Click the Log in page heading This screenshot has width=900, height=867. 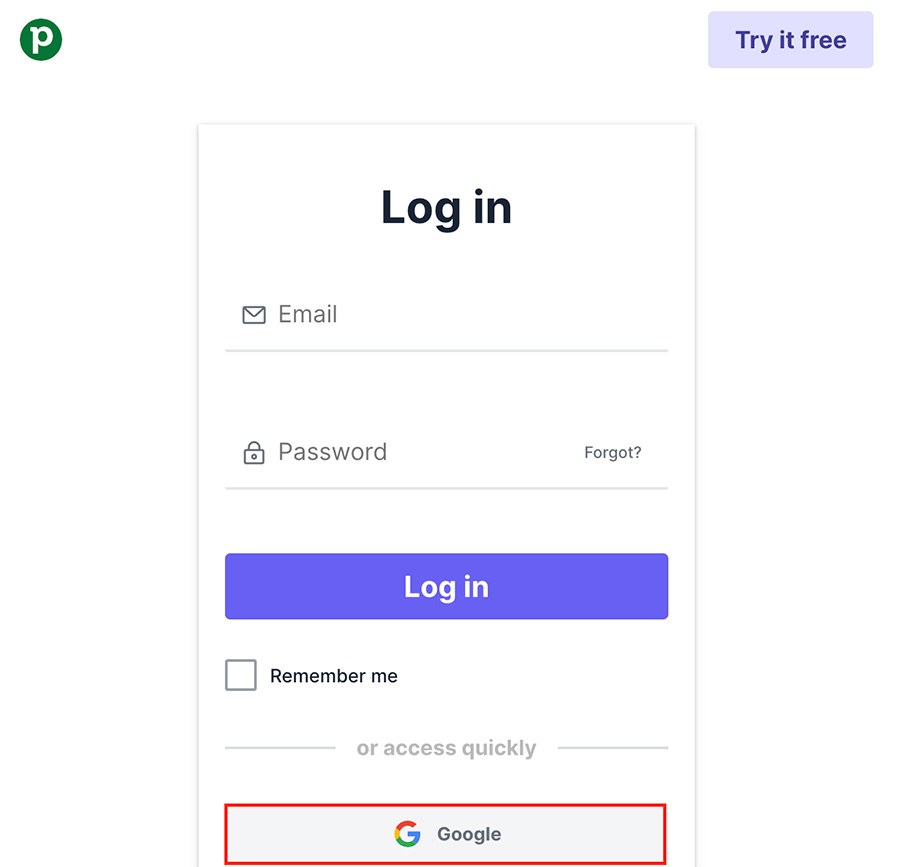pos(446,208)
